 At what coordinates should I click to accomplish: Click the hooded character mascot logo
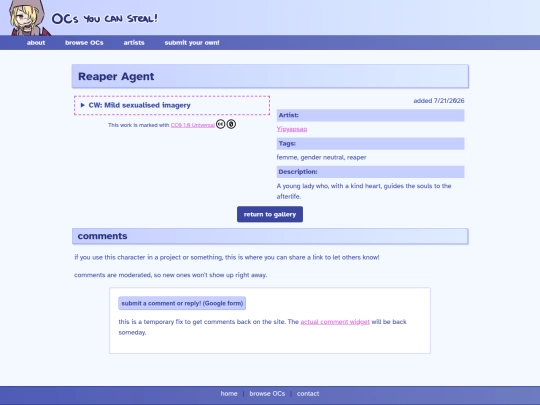[29, 18]
